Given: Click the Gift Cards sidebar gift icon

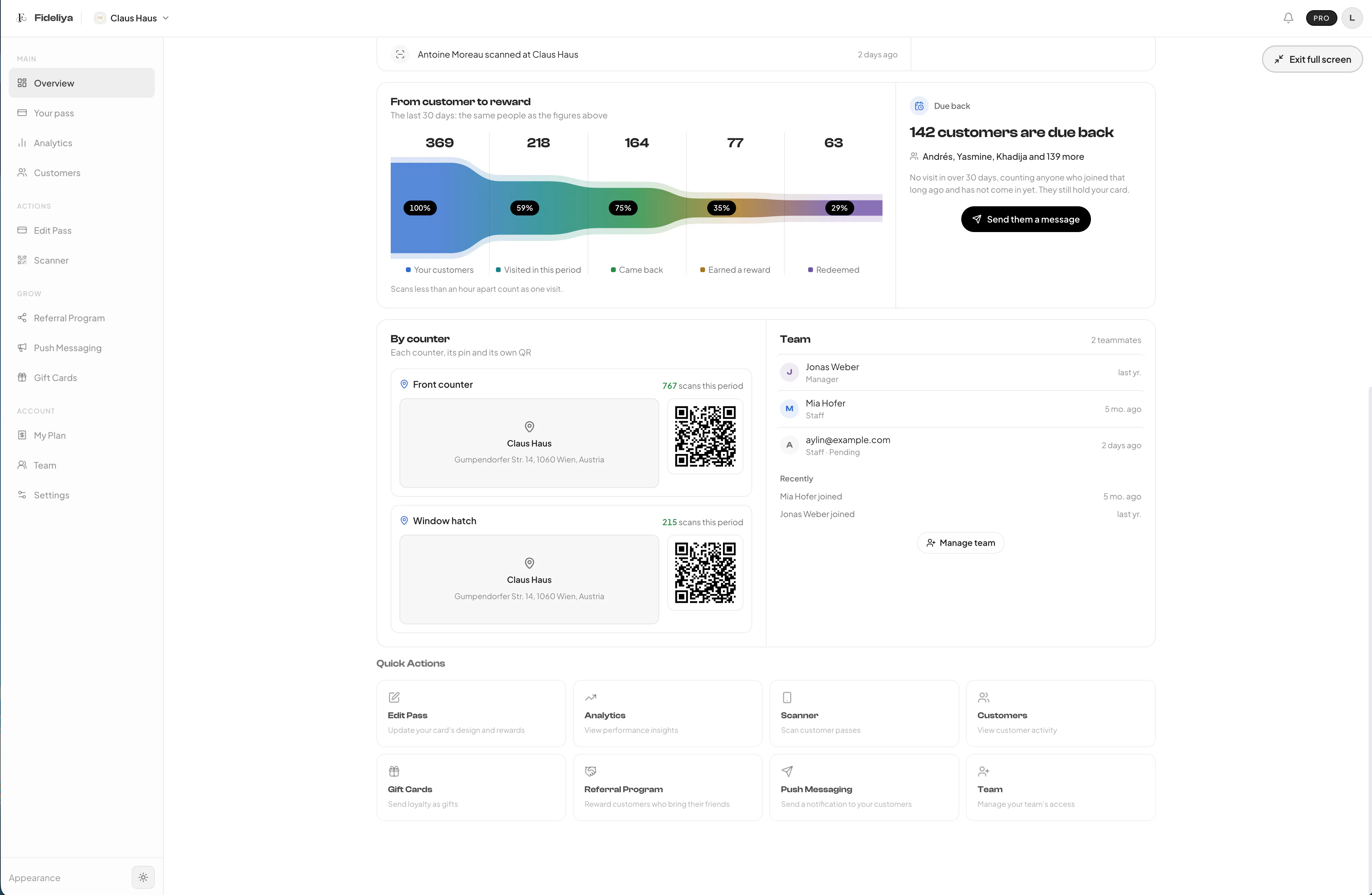Looking at the screenshot, I should (22, 378).
